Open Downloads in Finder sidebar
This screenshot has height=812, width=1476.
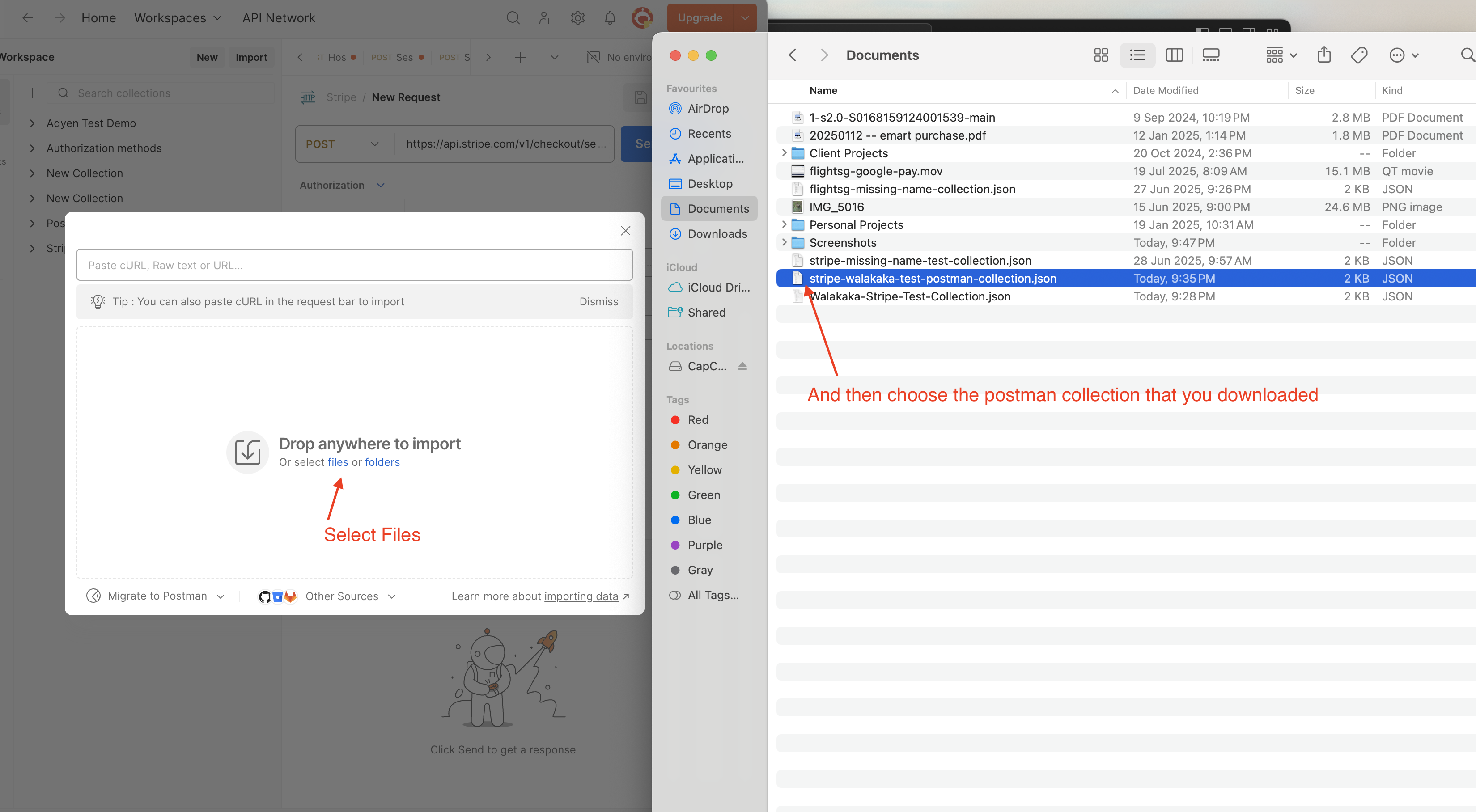click(x=709, y=234)
